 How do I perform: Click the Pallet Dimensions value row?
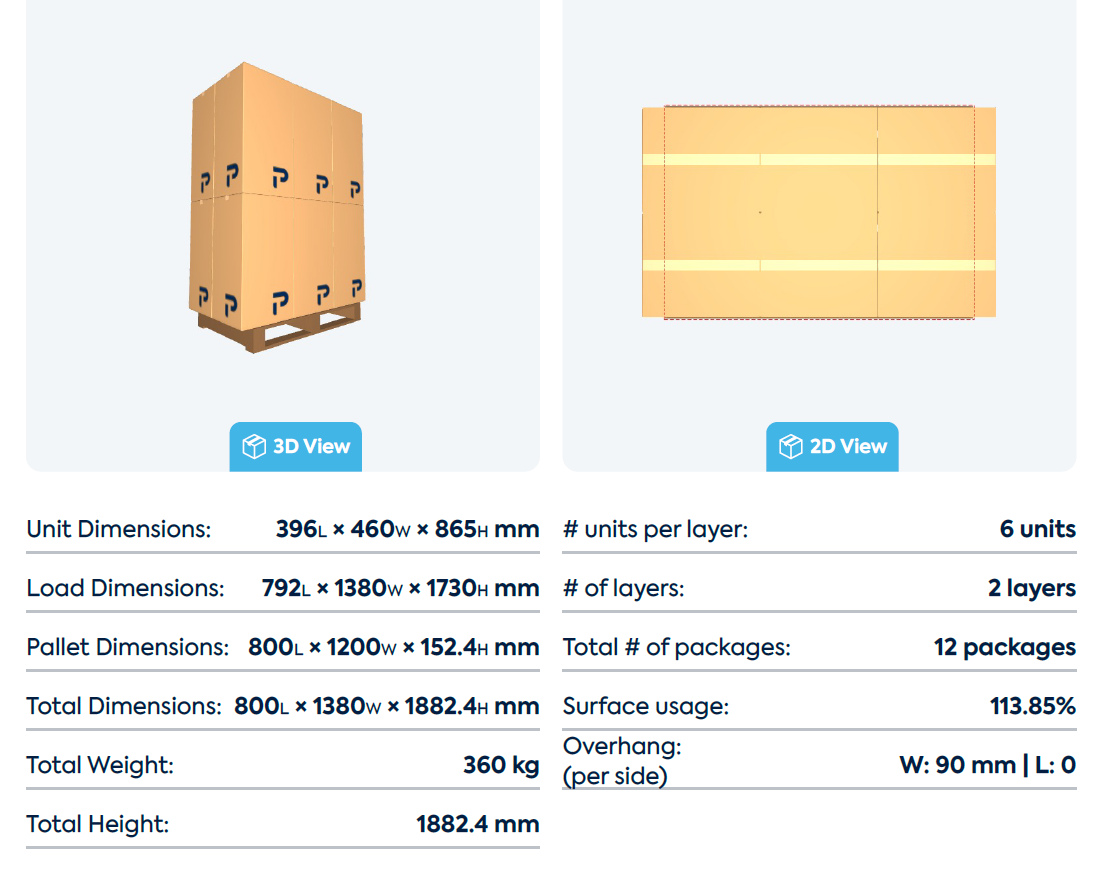[282, 647]
